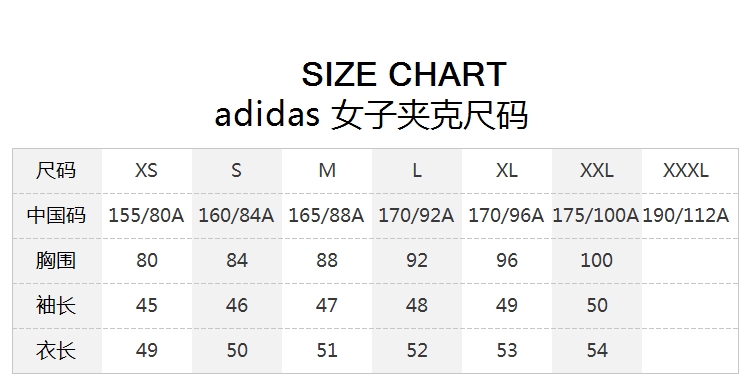The height and width of the screenshot is (385, 750).
Task: Select the 155/80A cell
Action: [146, 215]
